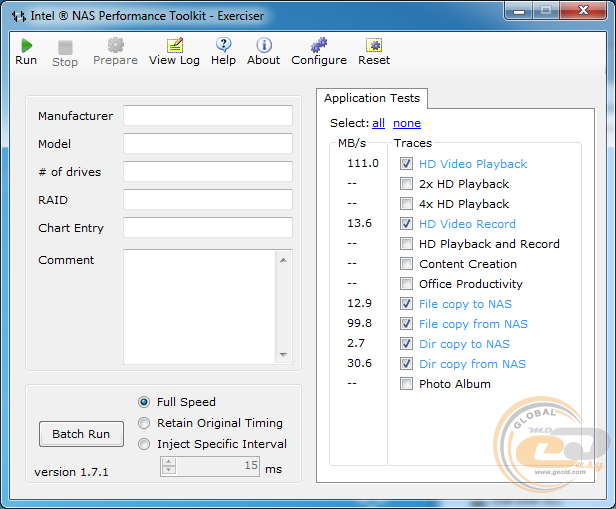Click the Application Tests tab
616x509 pixels.
[x=372, y=98]
